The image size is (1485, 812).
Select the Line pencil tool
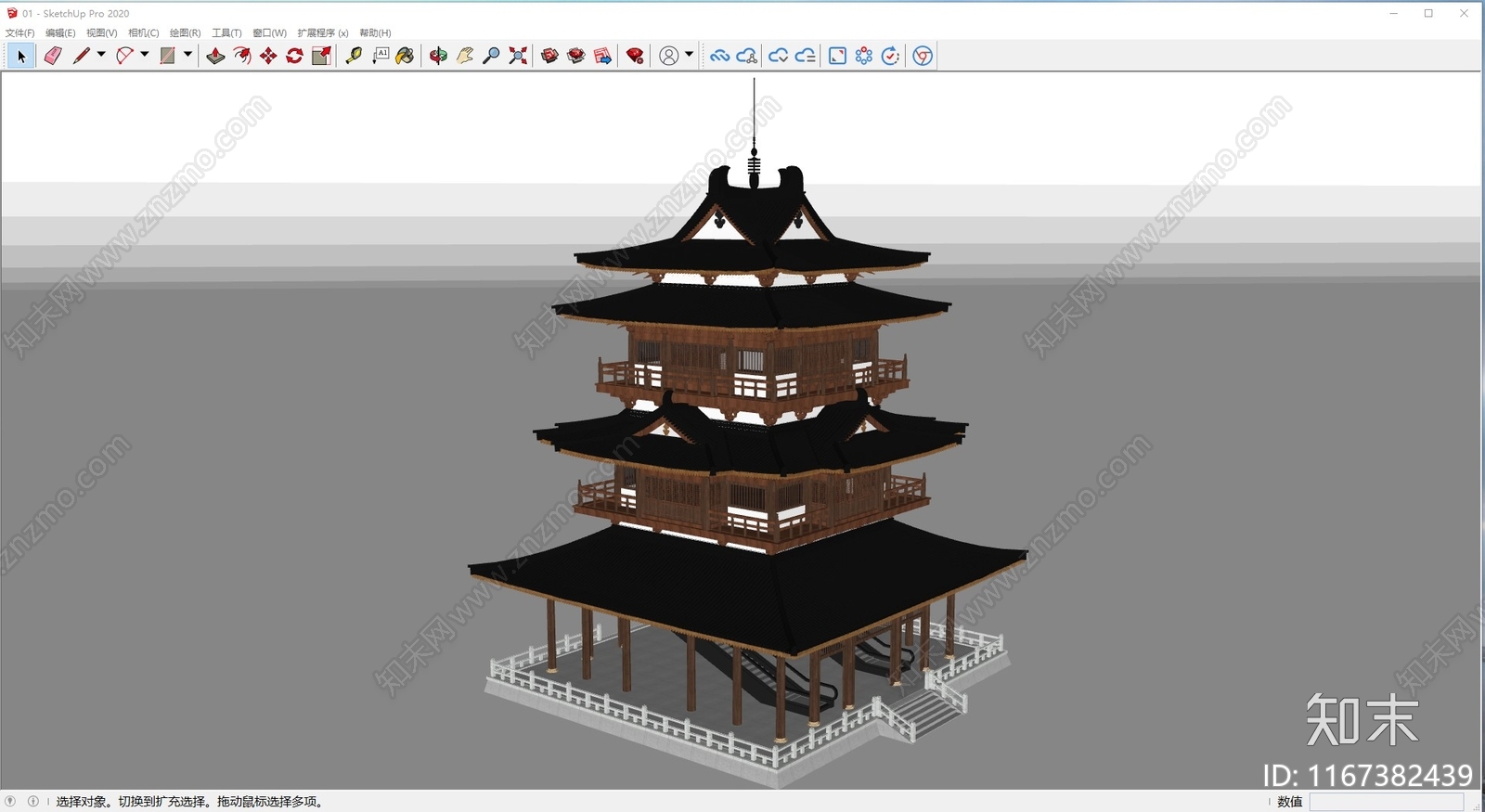pyautogui.click(x=82, y=56)
